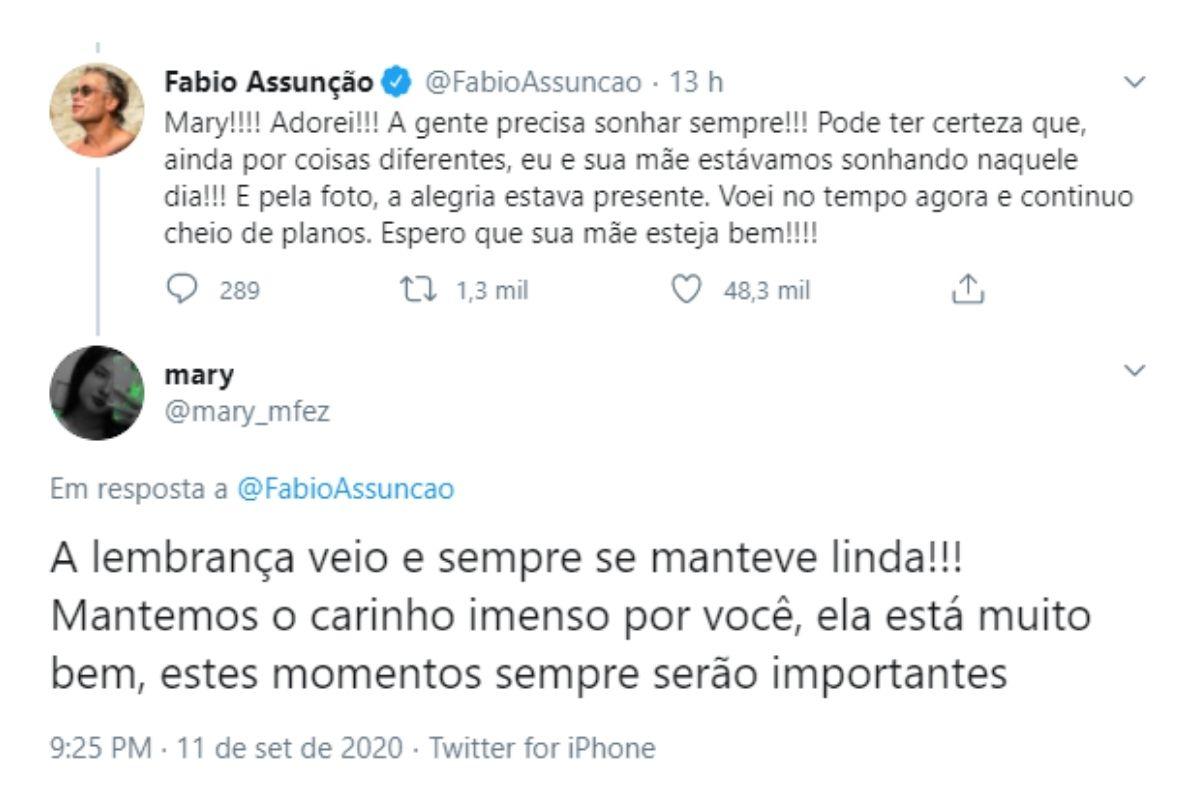1200x800 pixels.
Task: Click the 9:25 PM · 11 de set de 2020 timestamp
Action: pyautogui.click(x=225, y=748)
